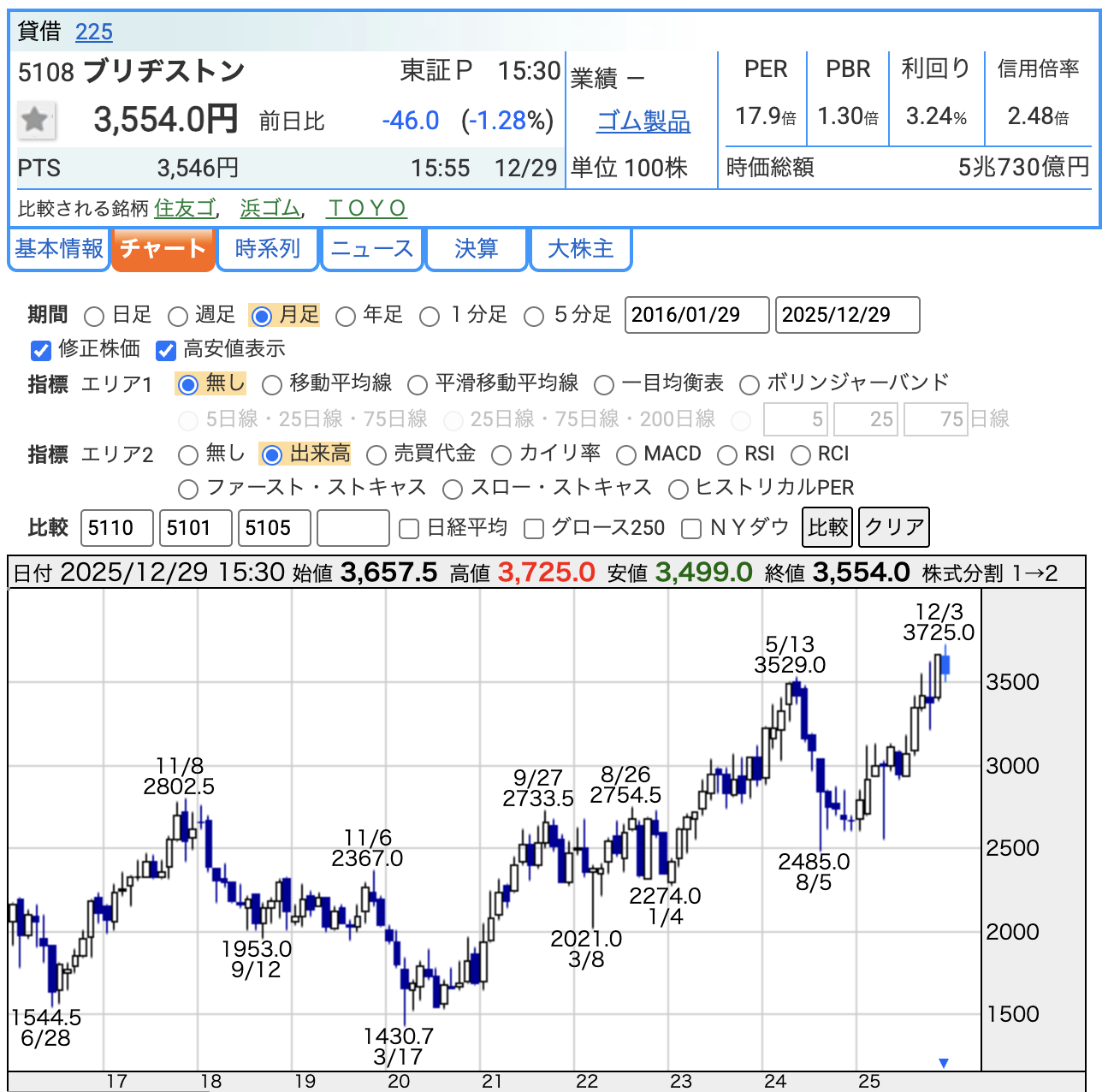The image size is (1114, 1092).
Task: Click the start date field 2016/01/29
Action: coord(696,315)
